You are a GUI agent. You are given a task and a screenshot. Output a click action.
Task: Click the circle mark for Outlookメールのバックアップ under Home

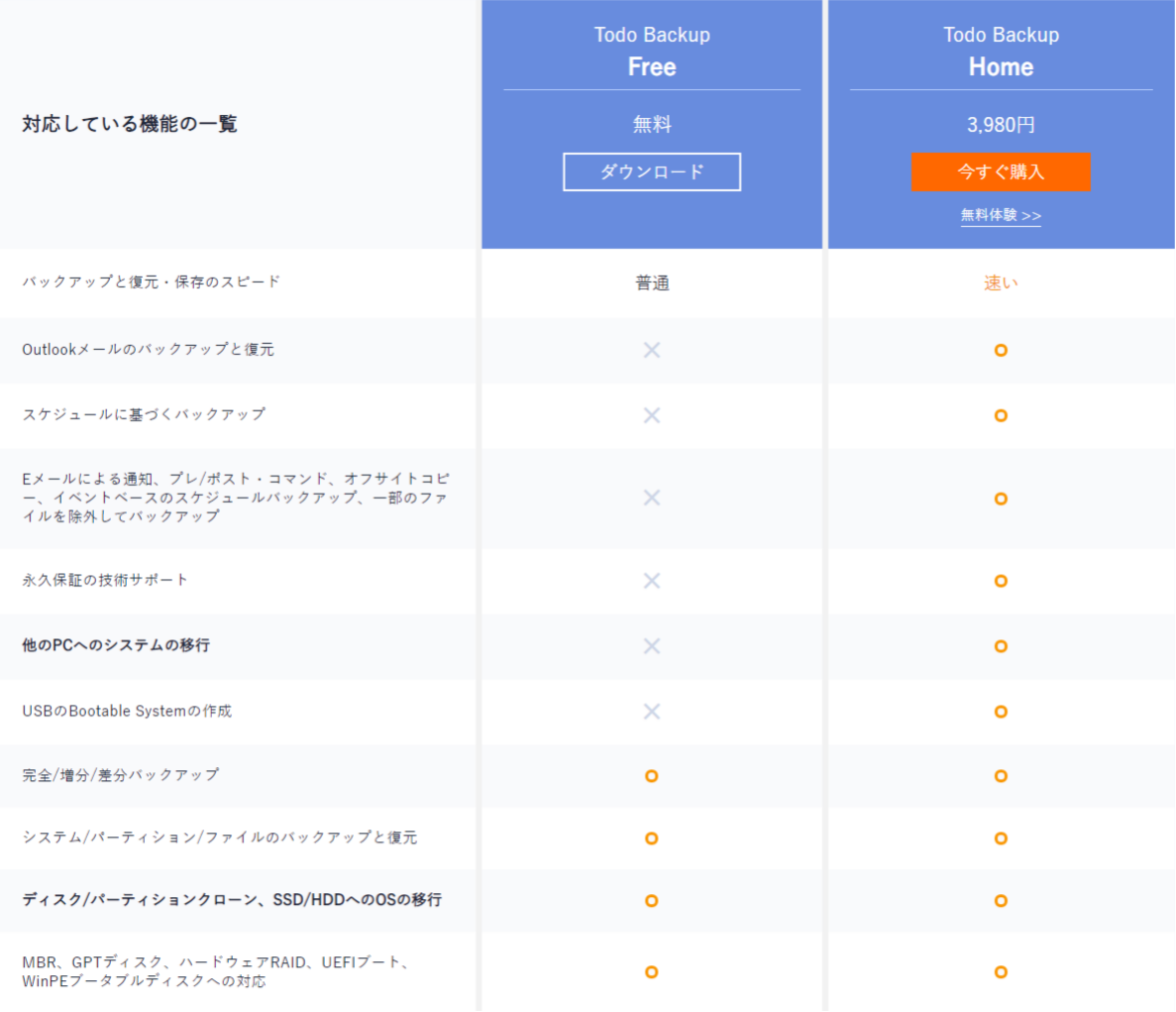coord(1001,350)
